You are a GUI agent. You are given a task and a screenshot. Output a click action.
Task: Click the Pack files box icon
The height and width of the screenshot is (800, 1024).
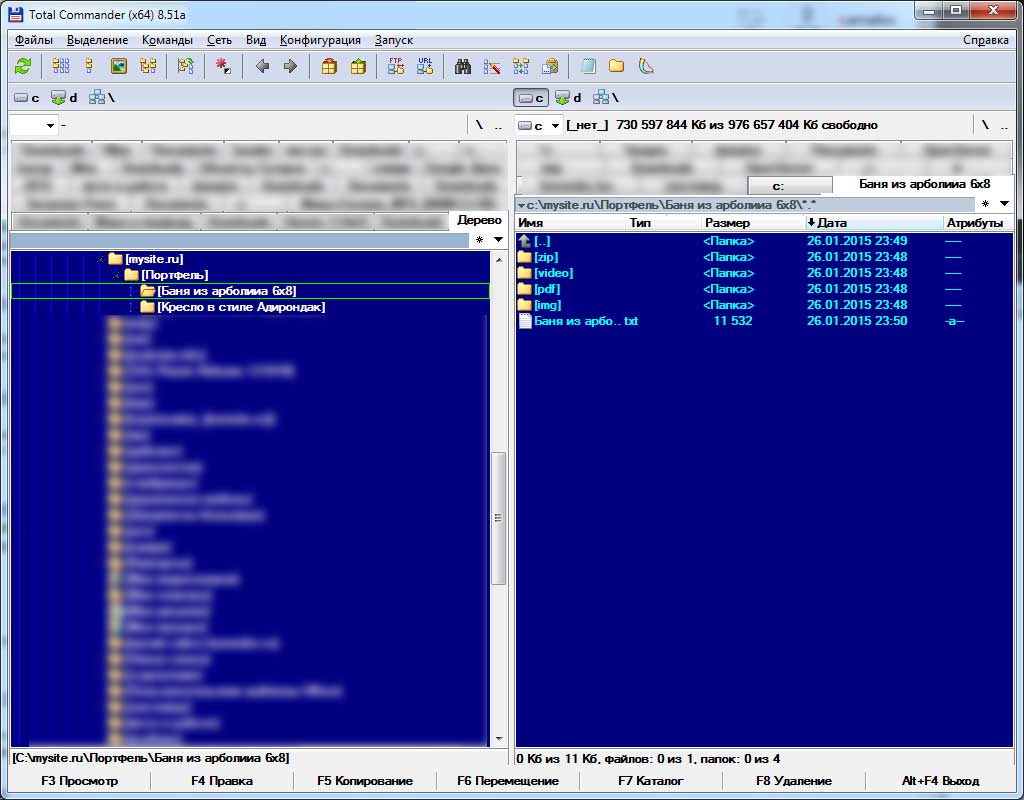pos(329,66)
